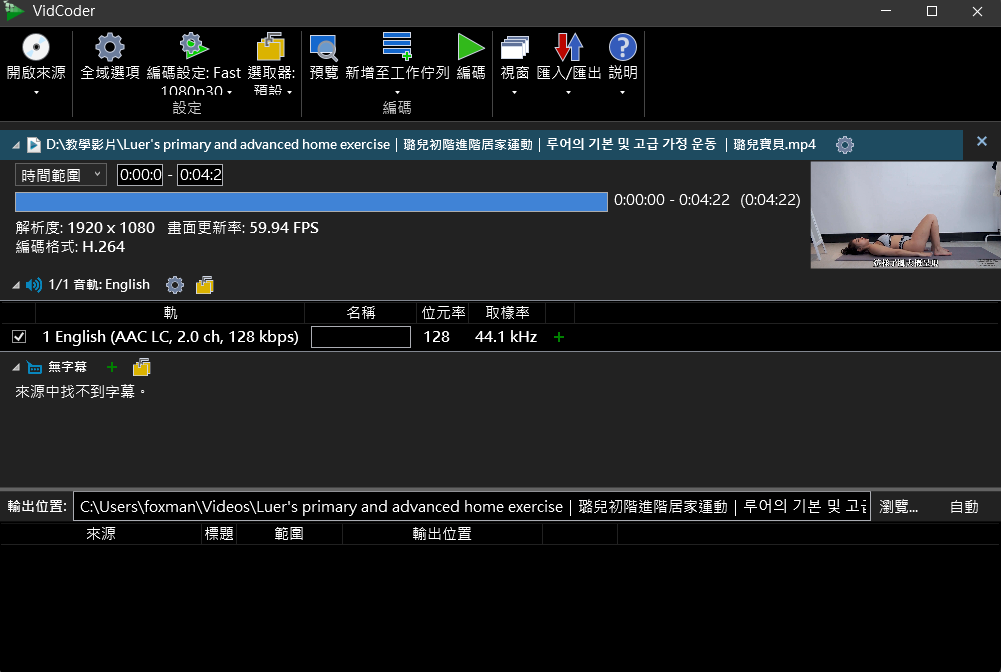Click '來源中找不到字幕' message text
The width and height of the screenshot is (1001, 672).
80,392
